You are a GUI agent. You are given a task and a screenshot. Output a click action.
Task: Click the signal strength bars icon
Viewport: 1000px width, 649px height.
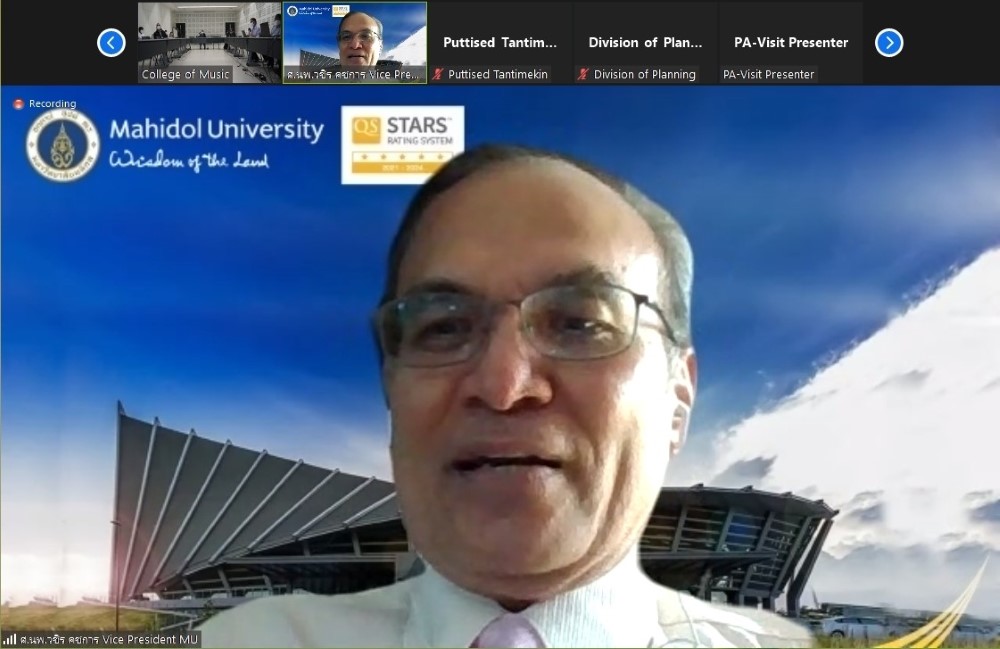[x=10, y=639]
